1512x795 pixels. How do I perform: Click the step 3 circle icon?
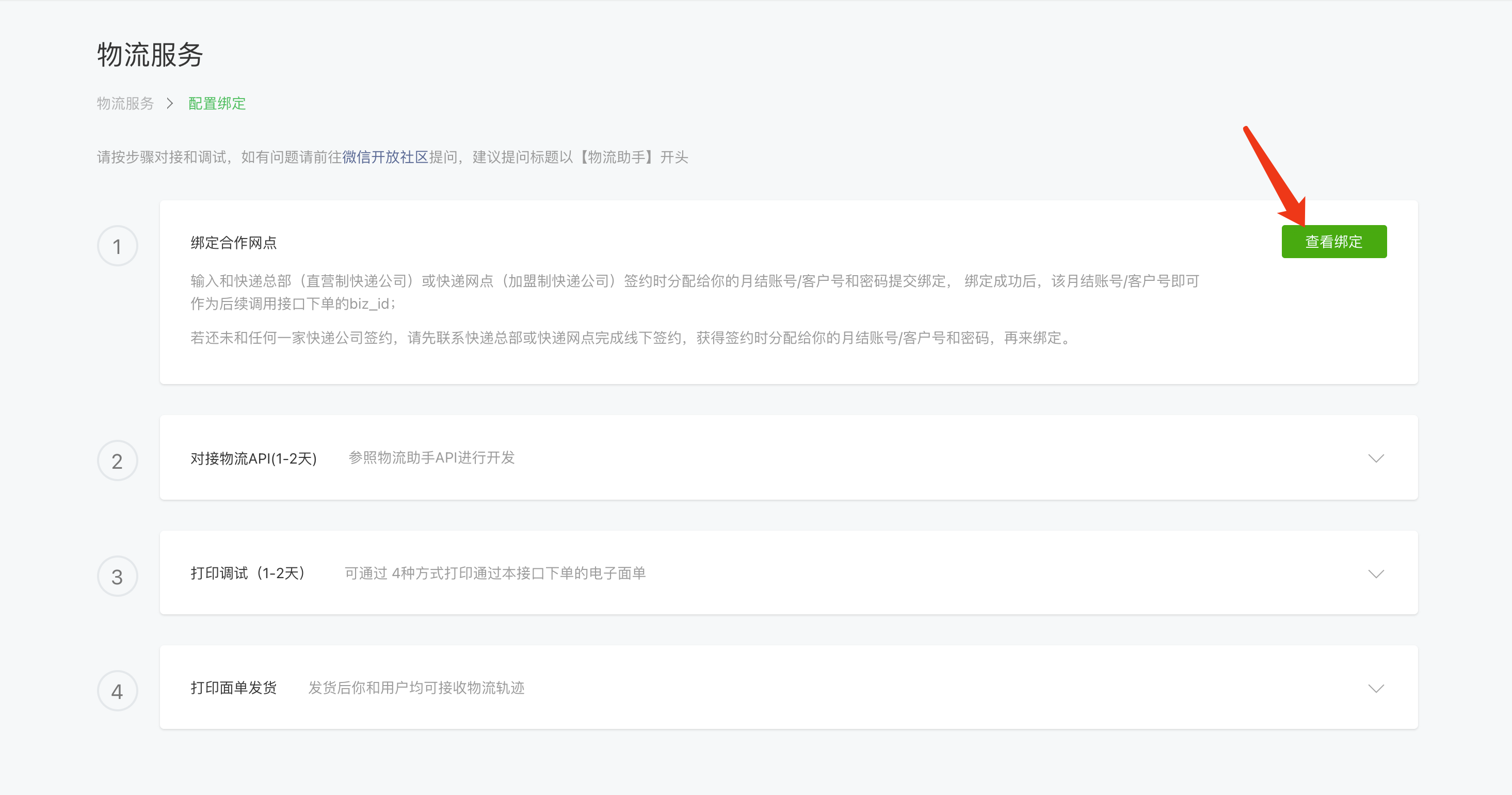pos(117,577)
